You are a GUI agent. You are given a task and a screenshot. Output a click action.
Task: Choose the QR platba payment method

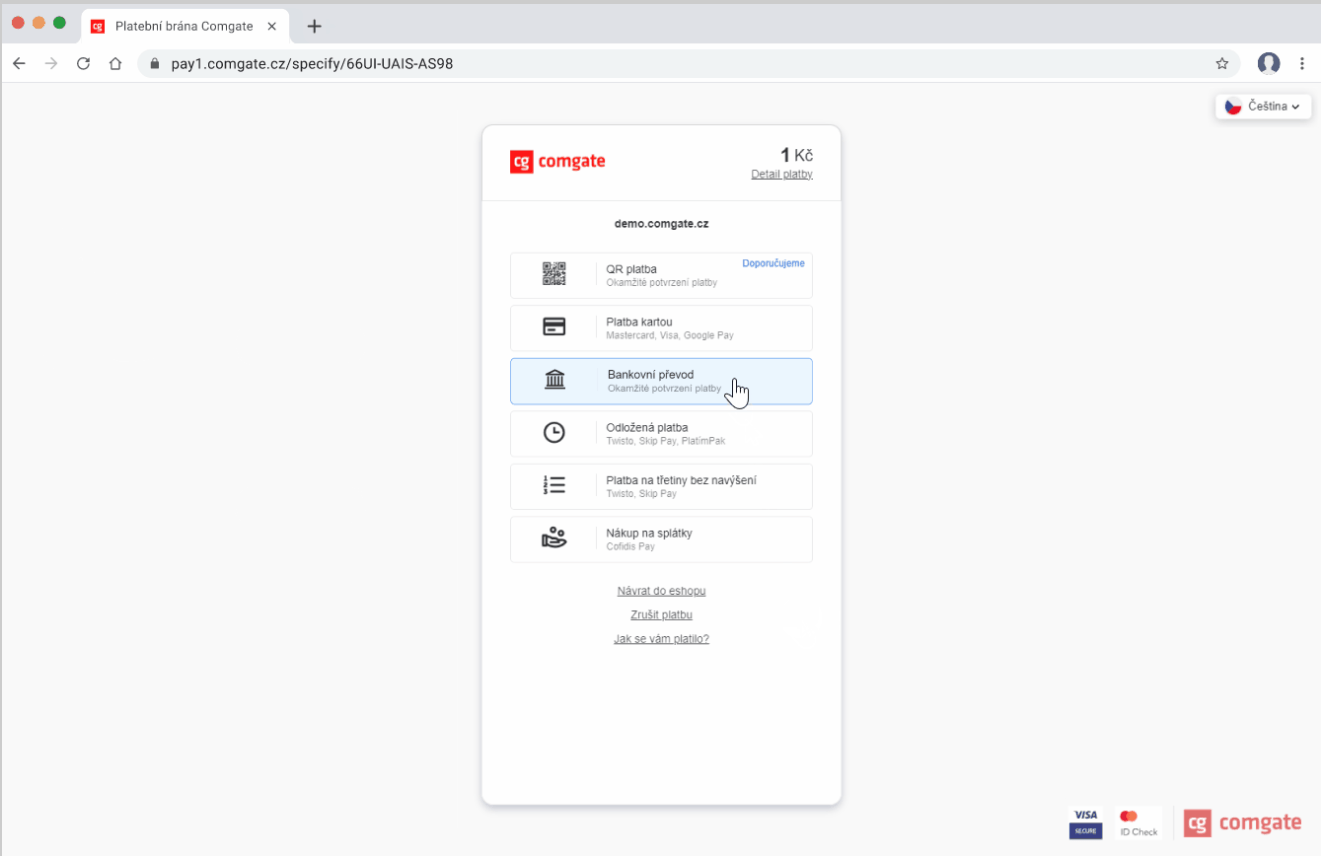pyautogui.click(x=661, y=275)
